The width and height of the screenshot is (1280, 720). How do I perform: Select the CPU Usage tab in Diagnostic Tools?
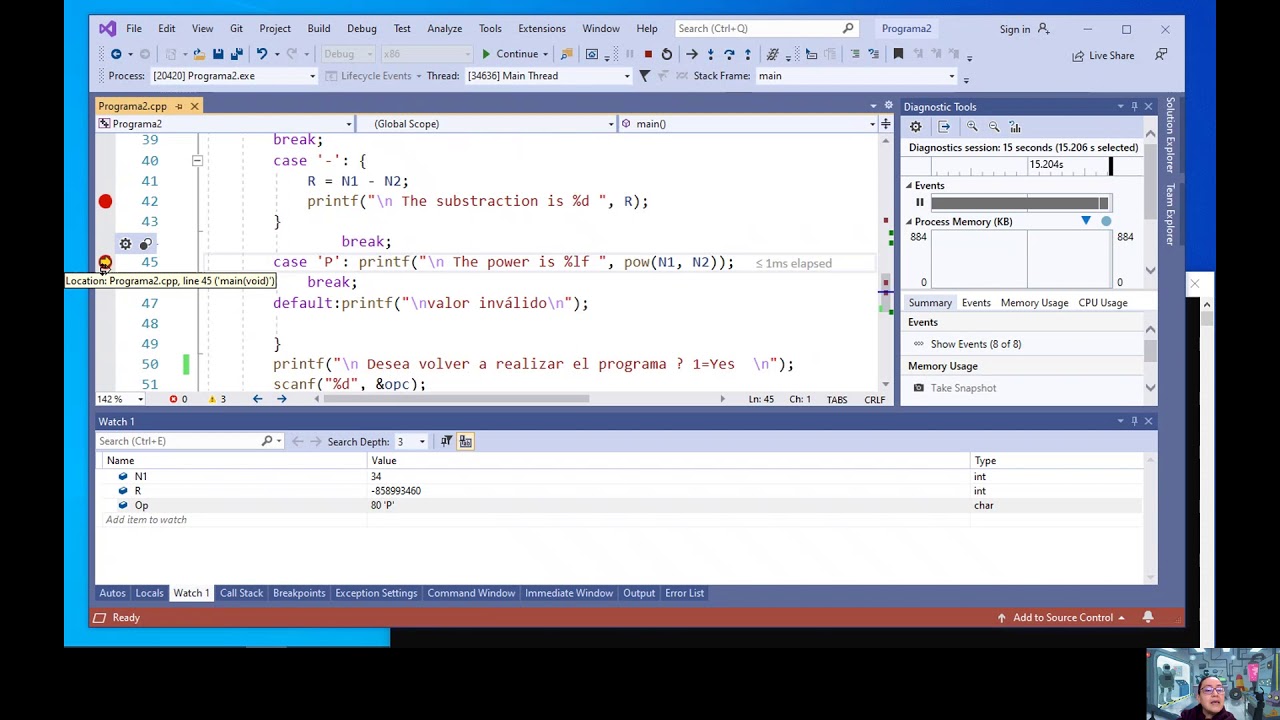[1102, 303]
